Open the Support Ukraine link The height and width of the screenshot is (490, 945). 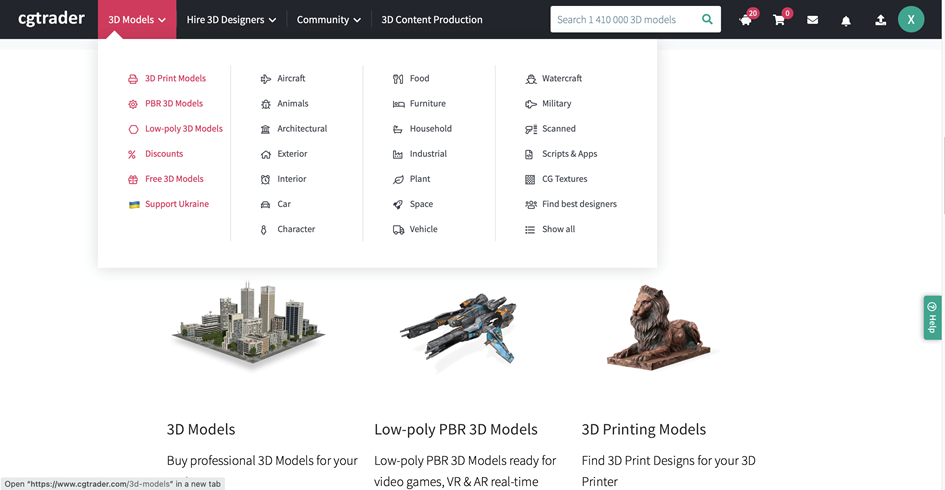176,204
